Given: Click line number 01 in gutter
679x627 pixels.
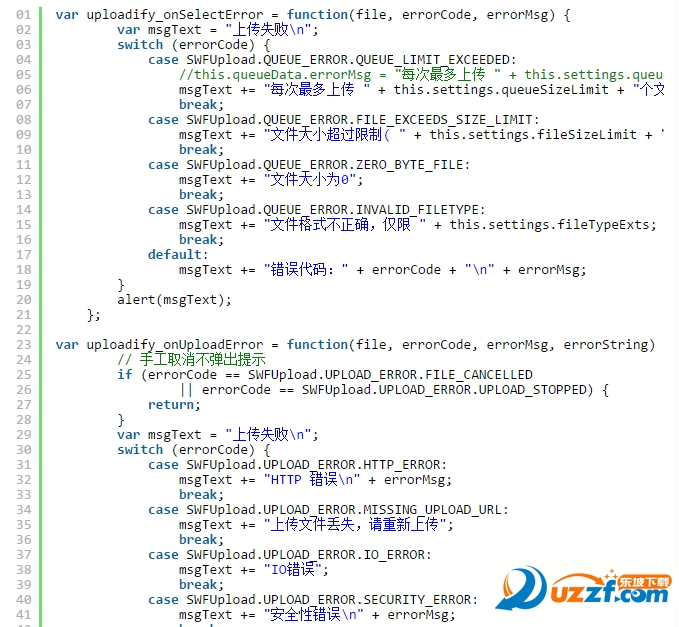Looking at the screenshot, I should [24, 15].
